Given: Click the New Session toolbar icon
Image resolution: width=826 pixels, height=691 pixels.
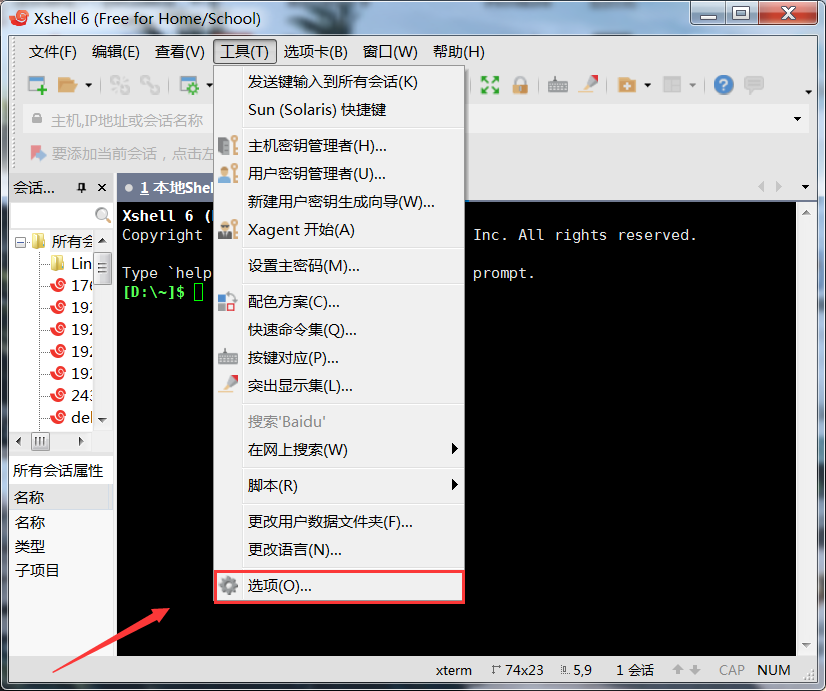Looking at the screenshot, I should [37, 85].
